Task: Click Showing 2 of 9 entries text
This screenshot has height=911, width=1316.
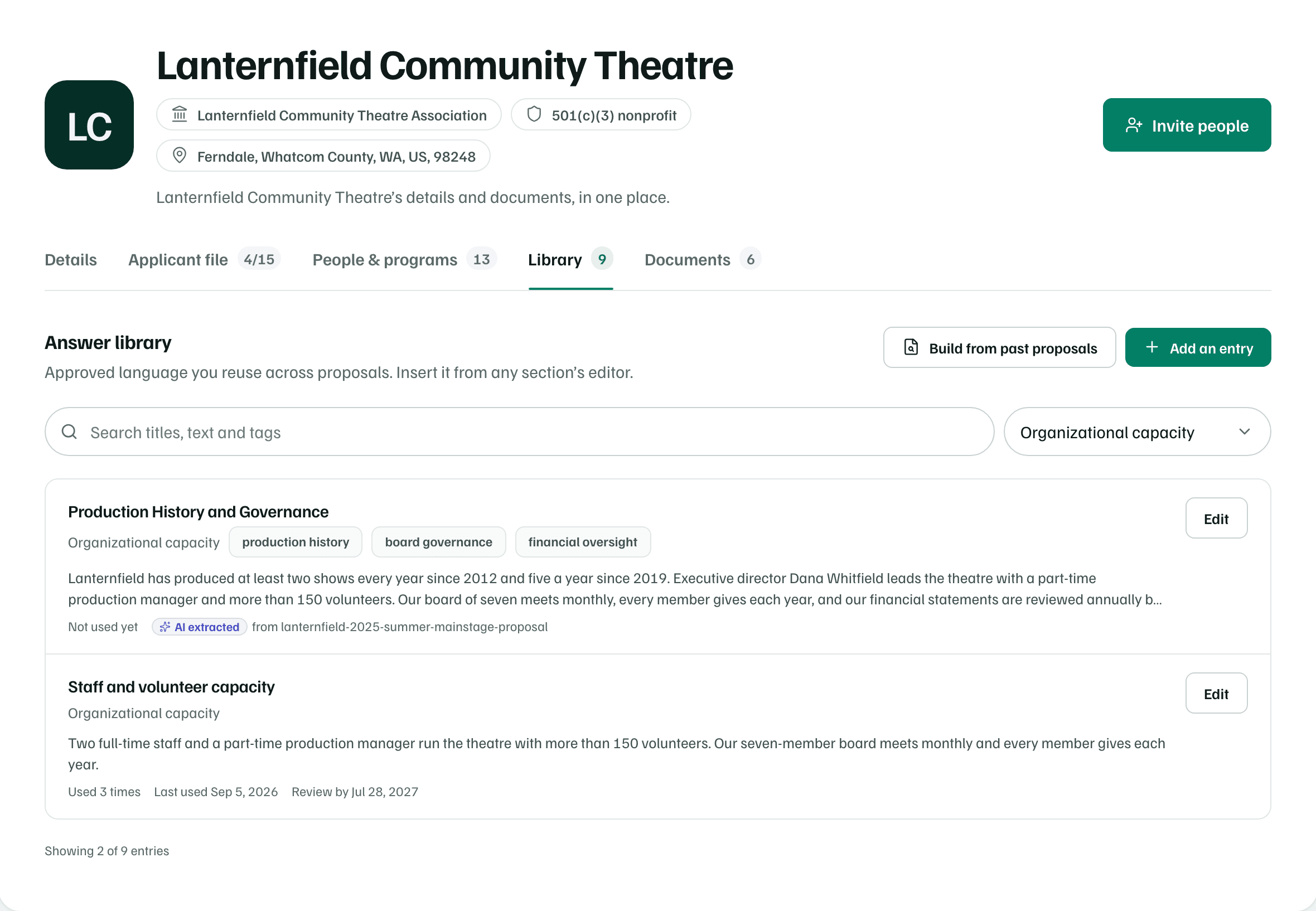Action: pos(107,851)
